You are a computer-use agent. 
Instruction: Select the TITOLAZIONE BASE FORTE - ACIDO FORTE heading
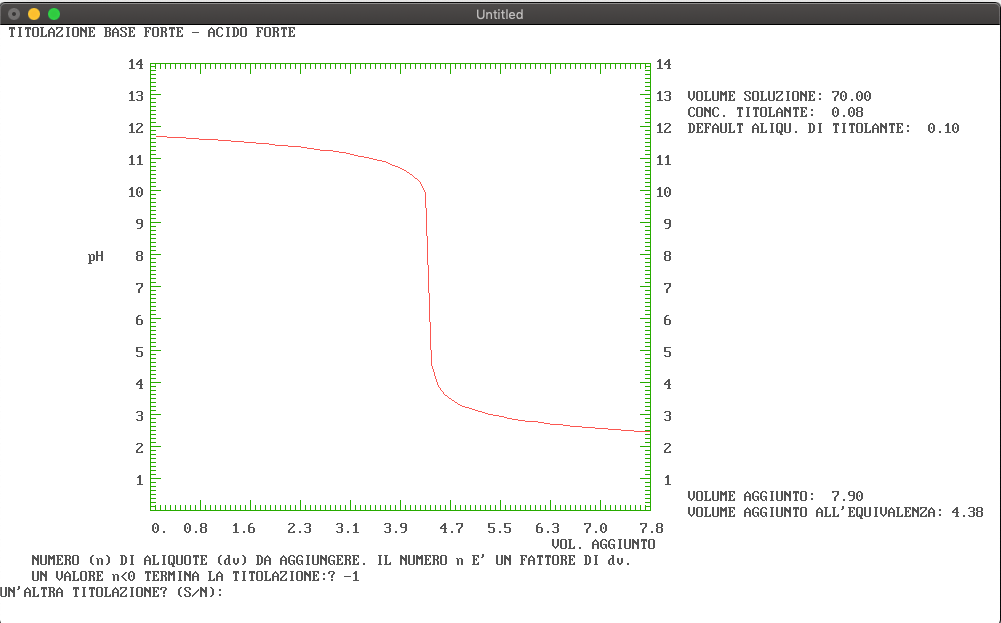pyautogui.click(x=152, y=32)
